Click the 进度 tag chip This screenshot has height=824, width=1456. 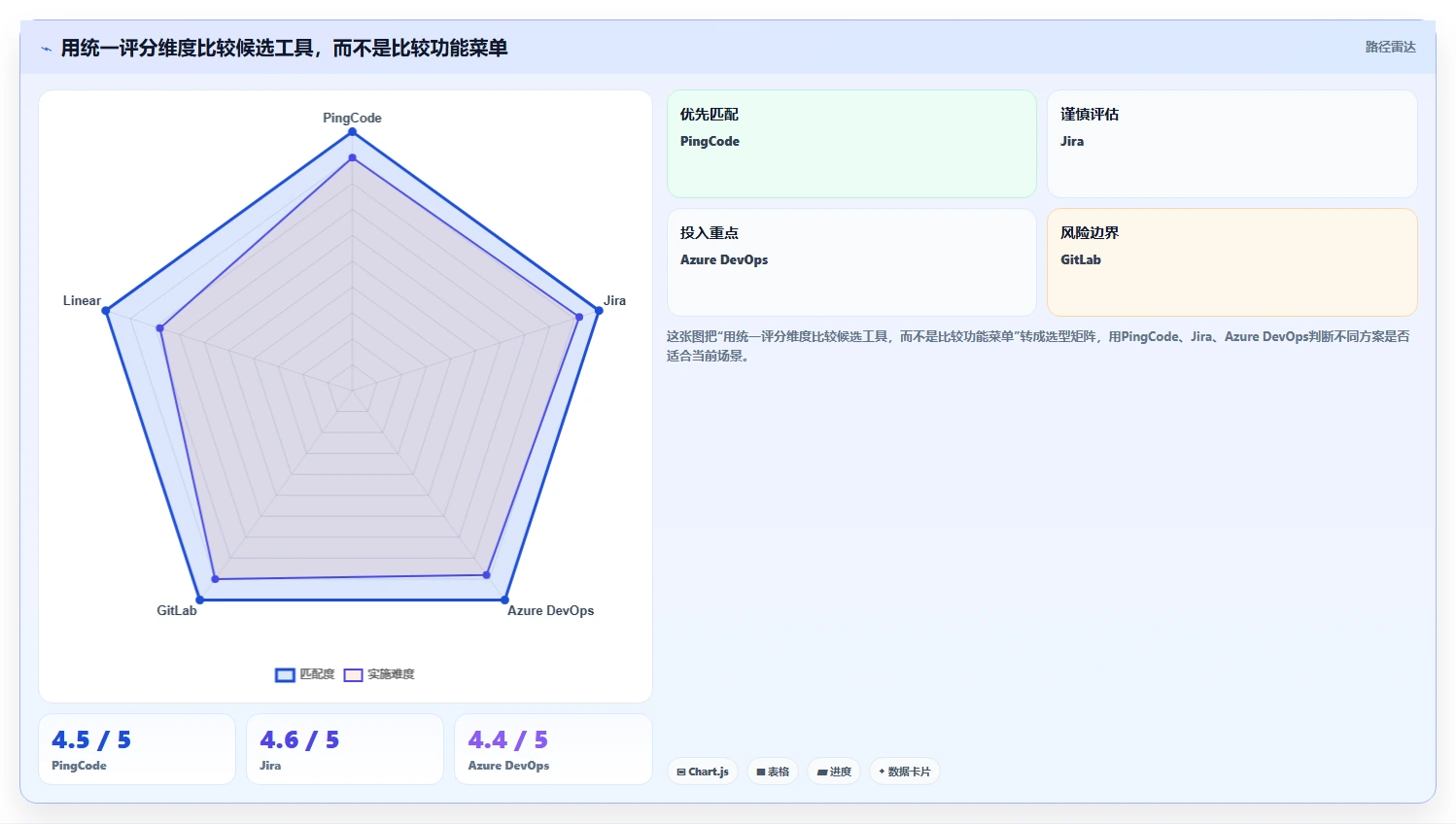[834, 772]
